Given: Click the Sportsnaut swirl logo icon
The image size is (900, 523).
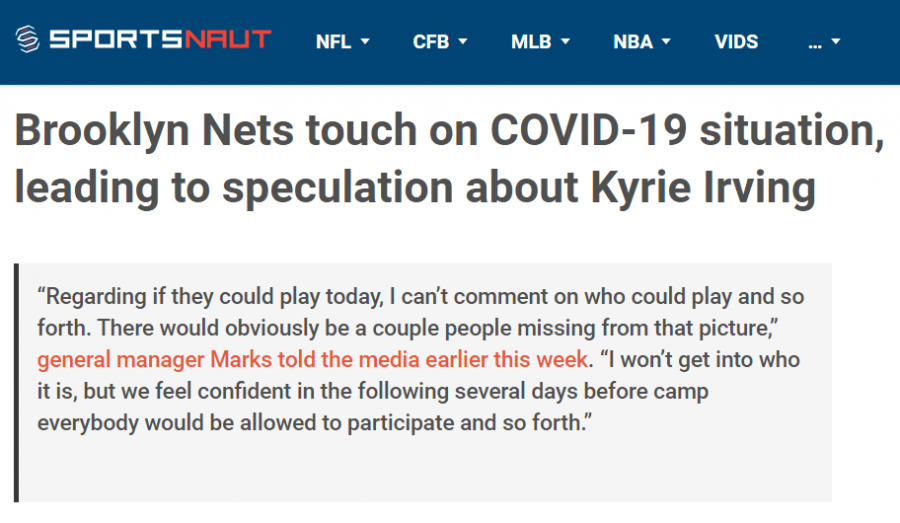Looking at the screenshot, I should click(27, 40).
